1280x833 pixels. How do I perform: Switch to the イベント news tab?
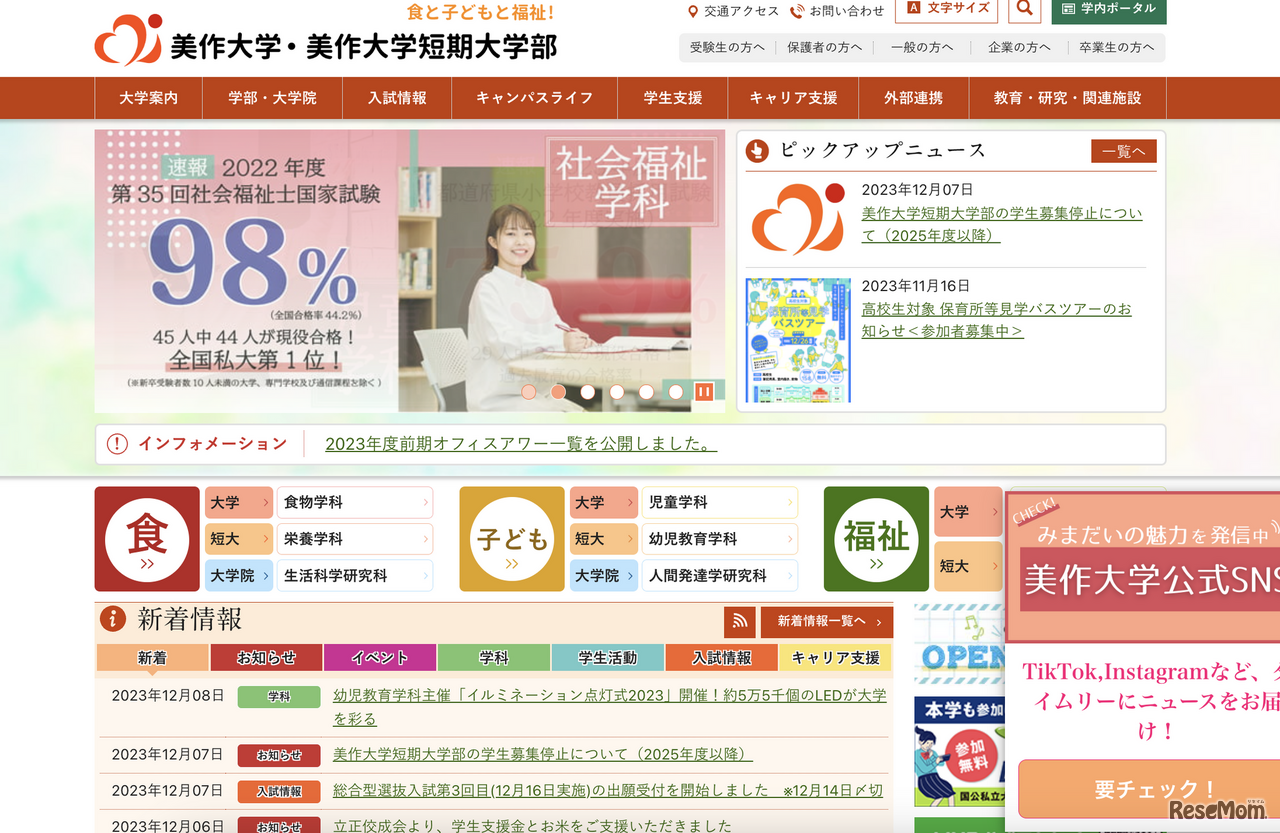(x=379, y=657)
